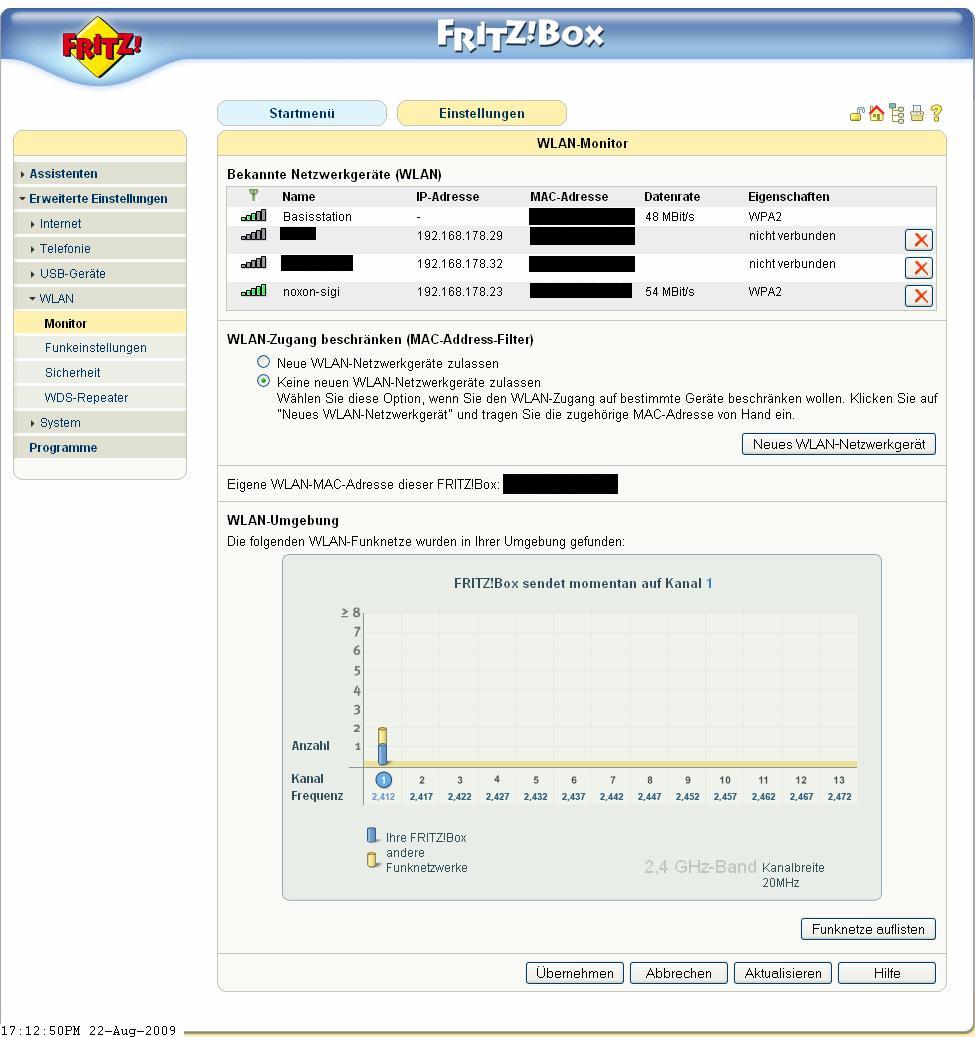Click the IP-Adresse column header

pos(447,196)
